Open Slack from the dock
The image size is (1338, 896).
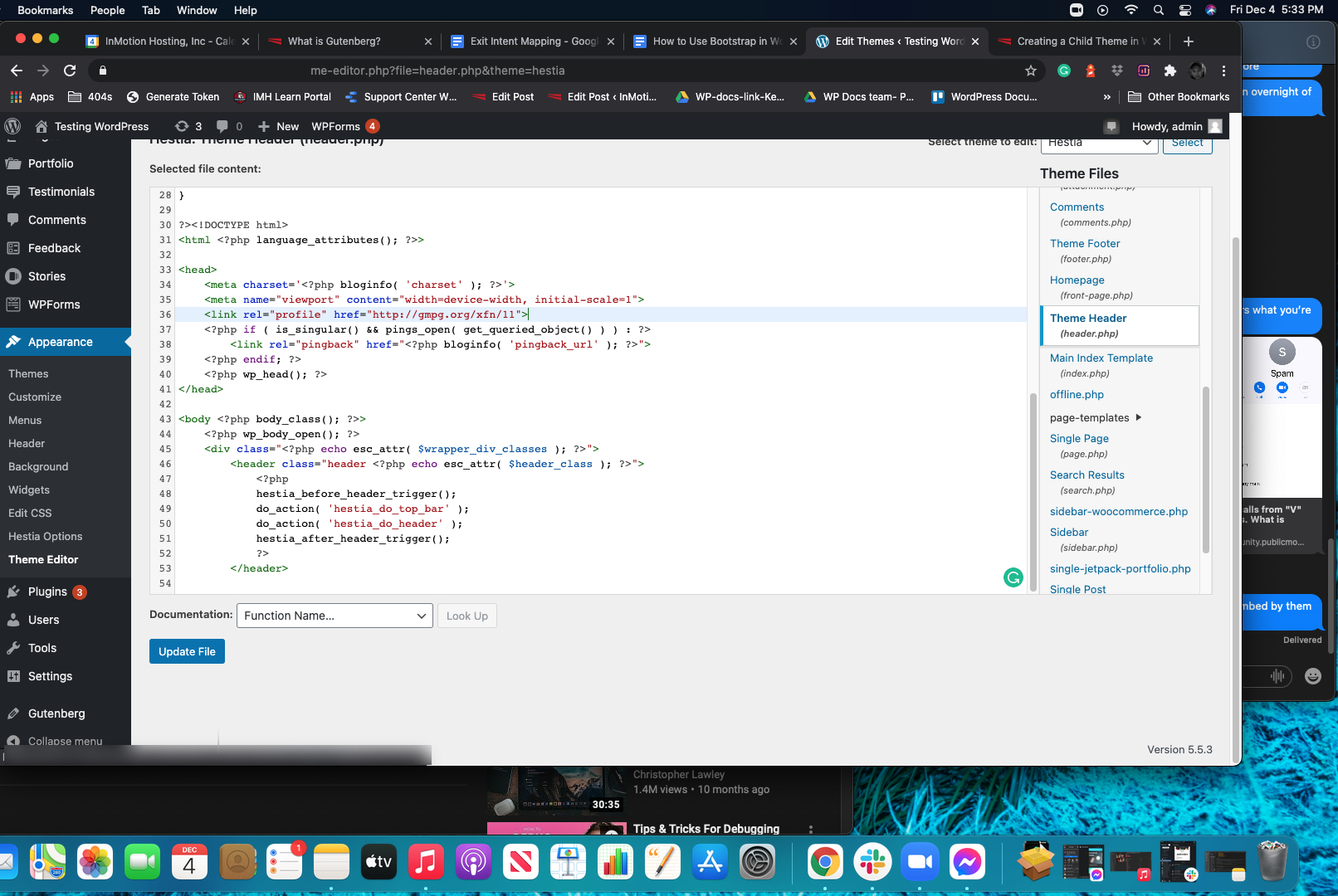pyautogui.click(x=872, y=863)
